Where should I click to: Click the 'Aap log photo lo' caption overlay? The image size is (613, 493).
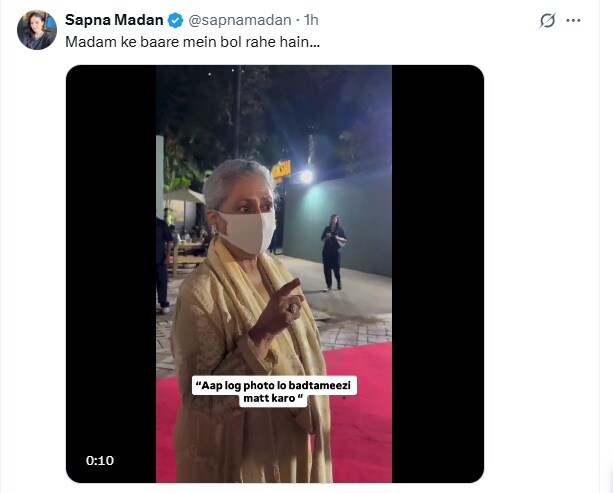258,391
